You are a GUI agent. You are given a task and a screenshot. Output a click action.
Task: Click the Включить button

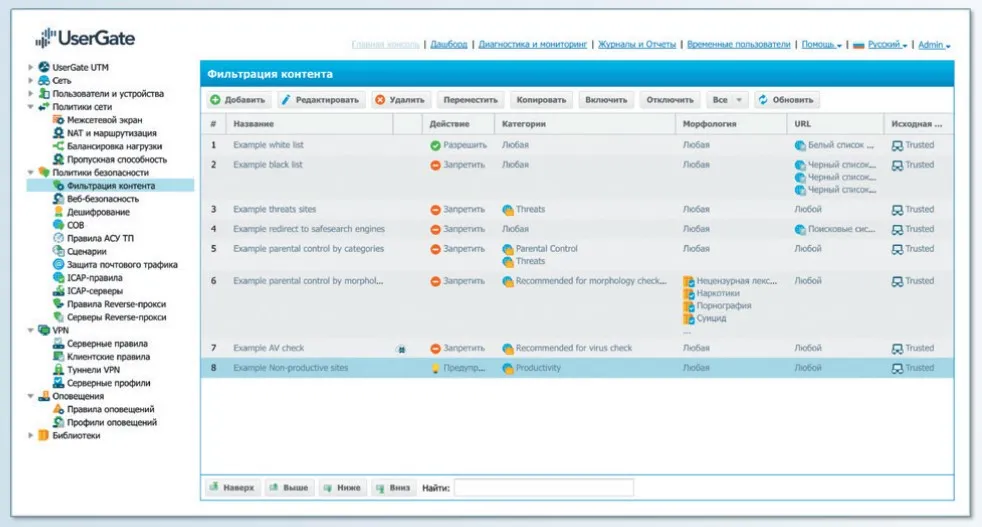tap(606, 100)
